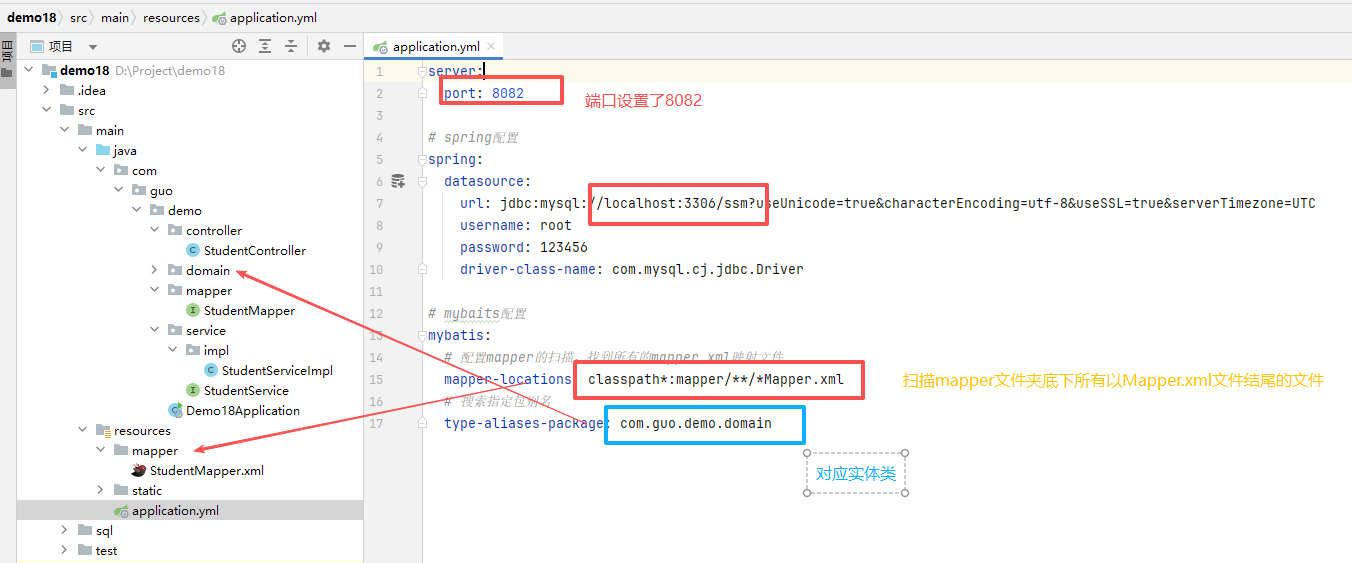The width and height of the screenshot is (1352, 563).
Task: Hide the project tool window
Action: 350,46
